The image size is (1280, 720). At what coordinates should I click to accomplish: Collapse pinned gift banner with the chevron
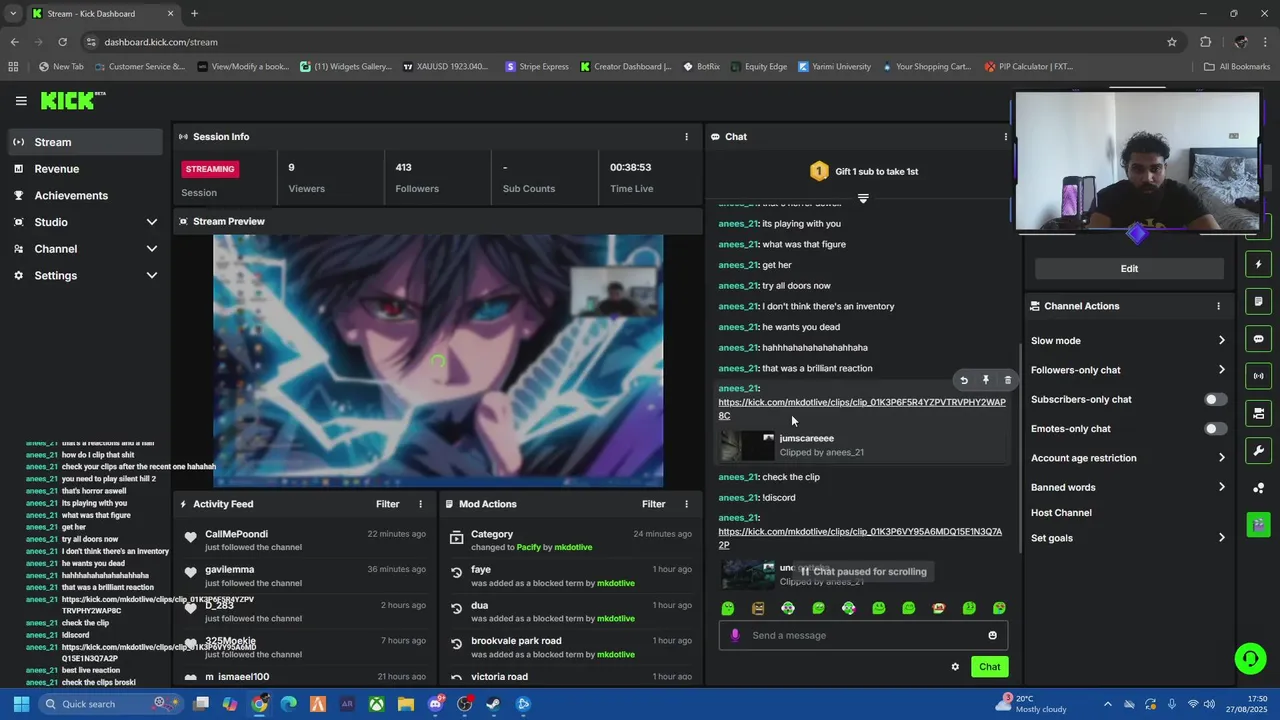pyautogui.click(x=863, y=198)
